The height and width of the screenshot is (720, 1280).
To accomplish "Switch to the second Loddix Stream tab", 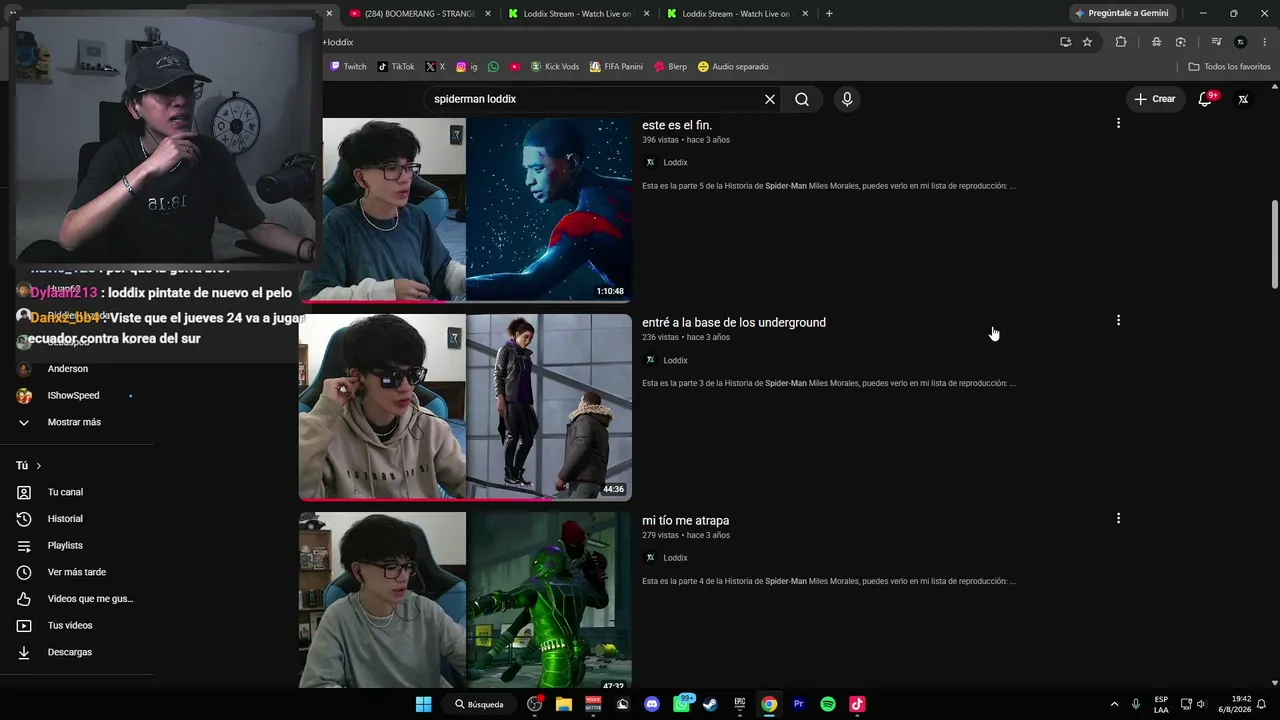I will click(737, 13).
